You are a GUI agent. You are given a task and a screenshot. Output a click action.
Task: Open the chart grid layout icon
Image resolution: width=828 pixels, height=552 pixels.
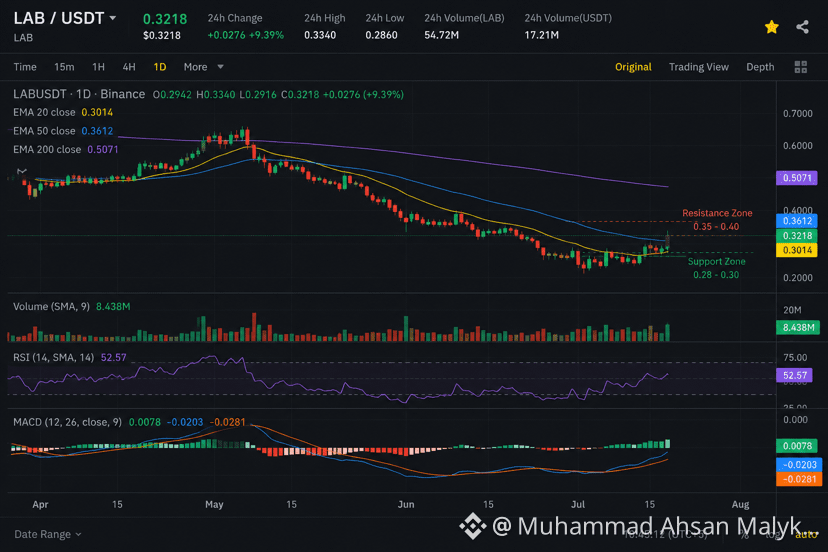click(x=801, y=67)
